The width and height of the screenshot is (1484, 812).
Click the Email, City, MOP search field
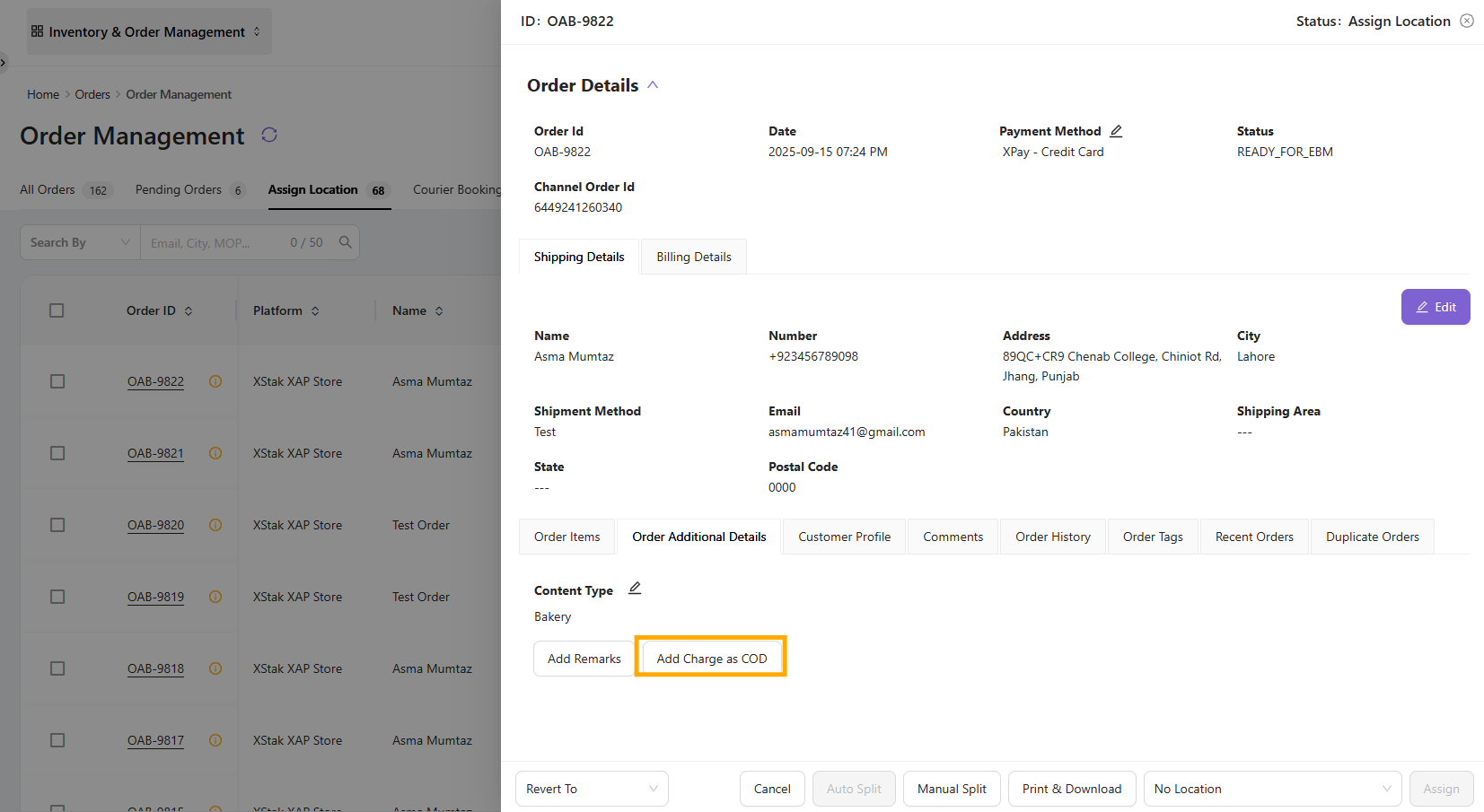click(215, 243)
